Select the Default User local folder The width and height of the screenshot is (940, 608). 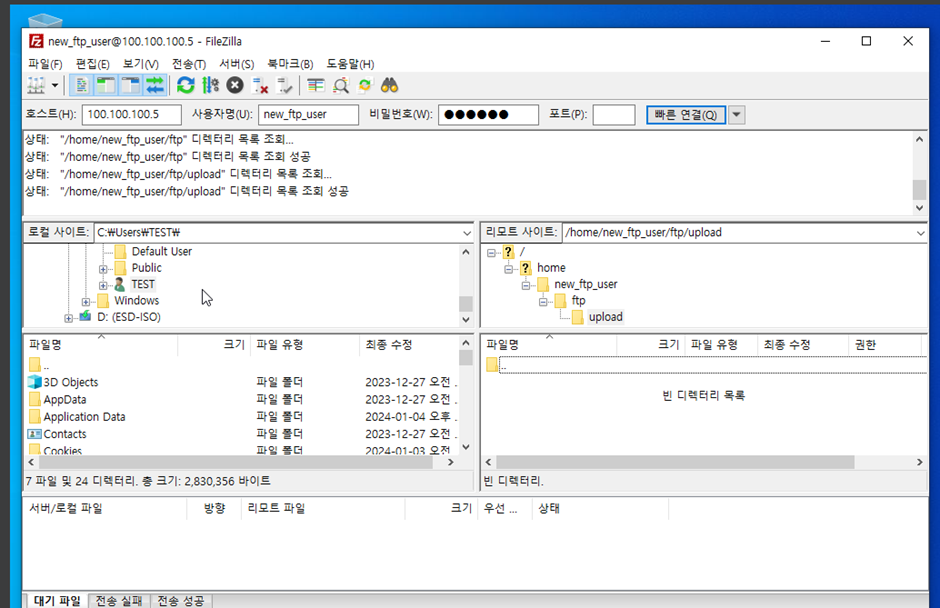162,251
